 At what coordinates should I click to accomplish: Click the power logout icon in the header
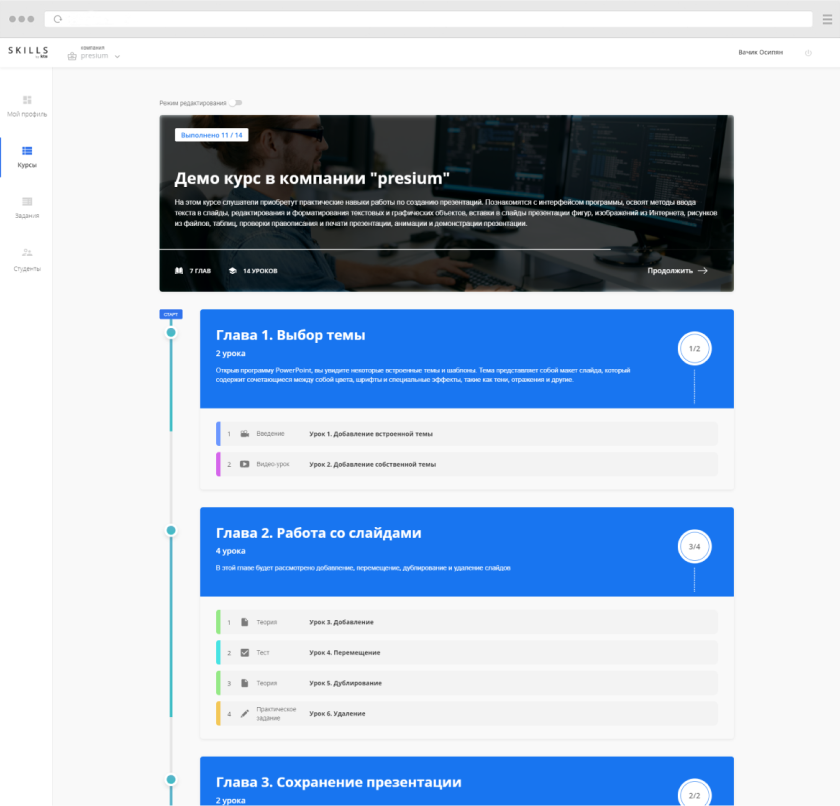click(x=808, y=52)
